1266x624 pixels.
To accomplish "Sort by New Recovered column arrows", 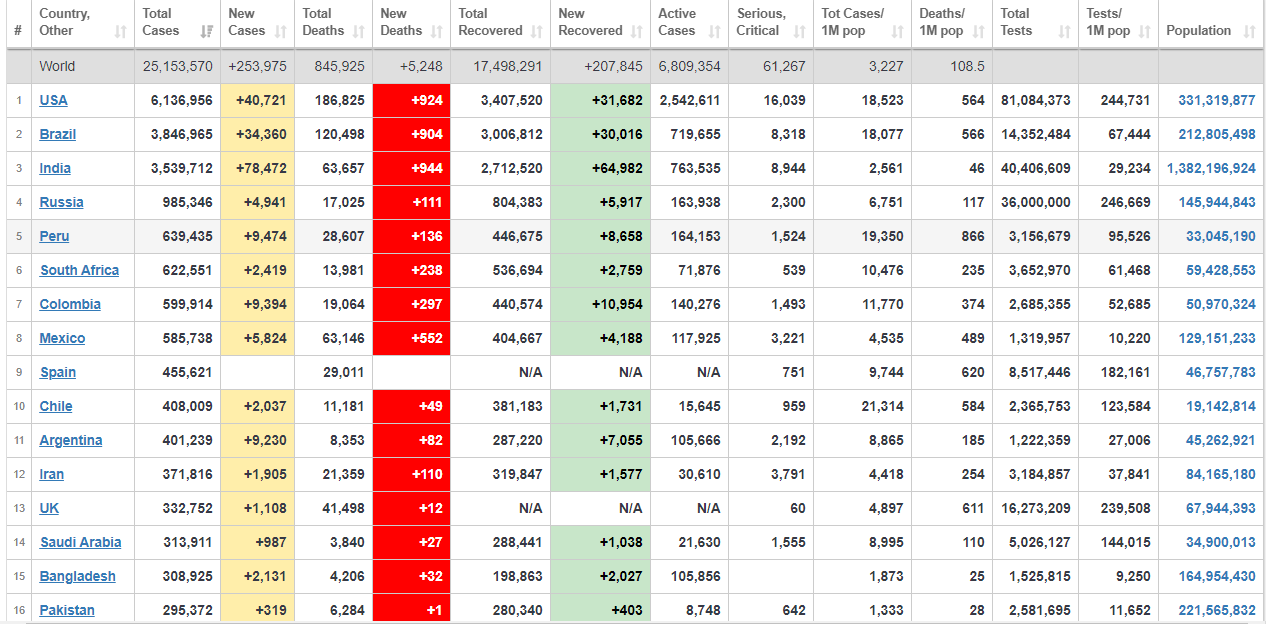I will click(x=637, y=32).
